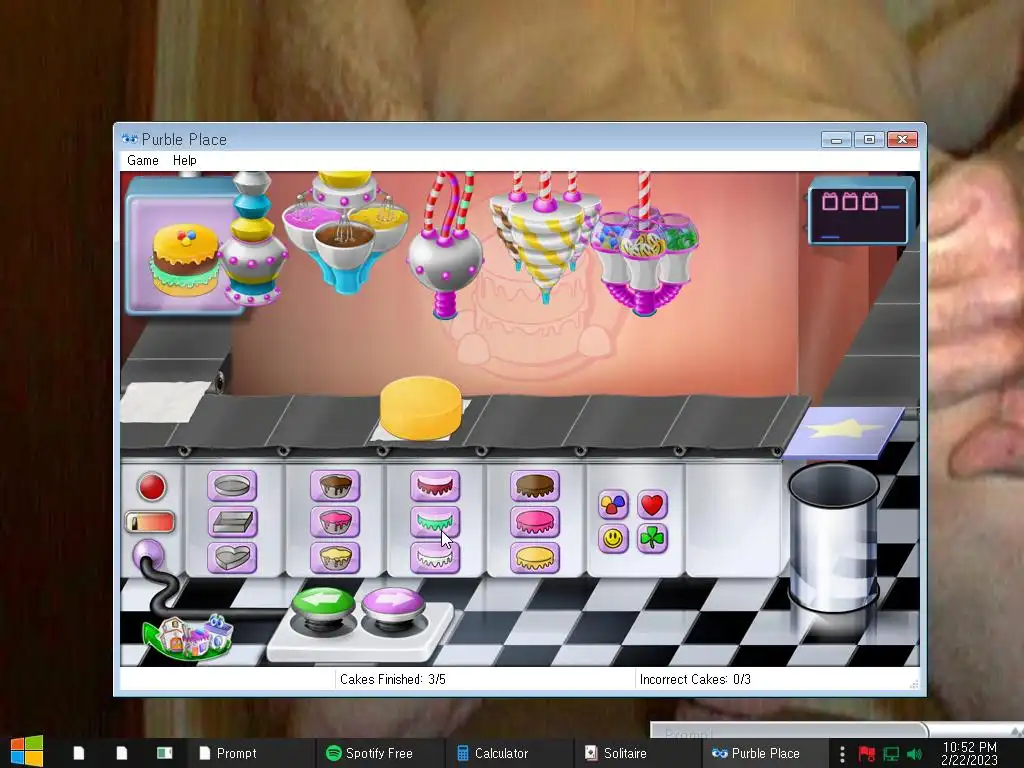1024x768 pixels.
Task: Open Windows Start menu
Action: coord(27,752)
